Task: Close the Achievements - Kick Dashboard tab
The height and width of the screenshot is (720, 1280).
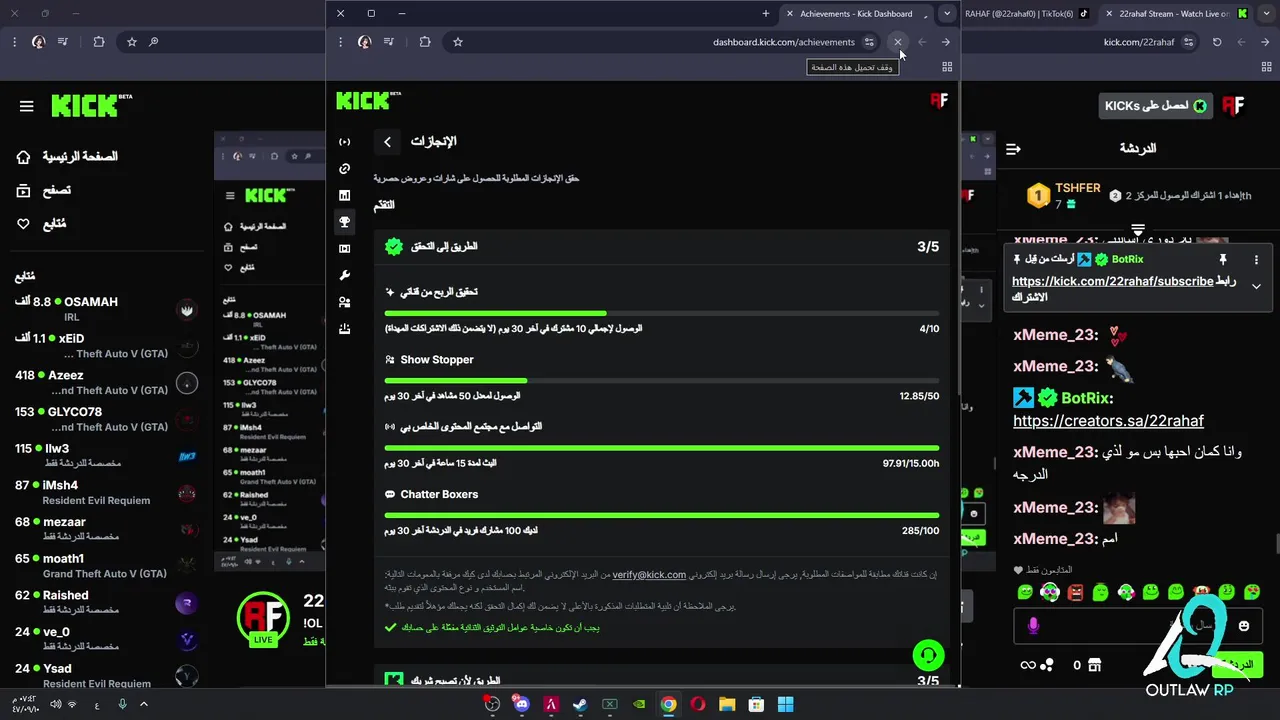Action: (x=790, y=14)
